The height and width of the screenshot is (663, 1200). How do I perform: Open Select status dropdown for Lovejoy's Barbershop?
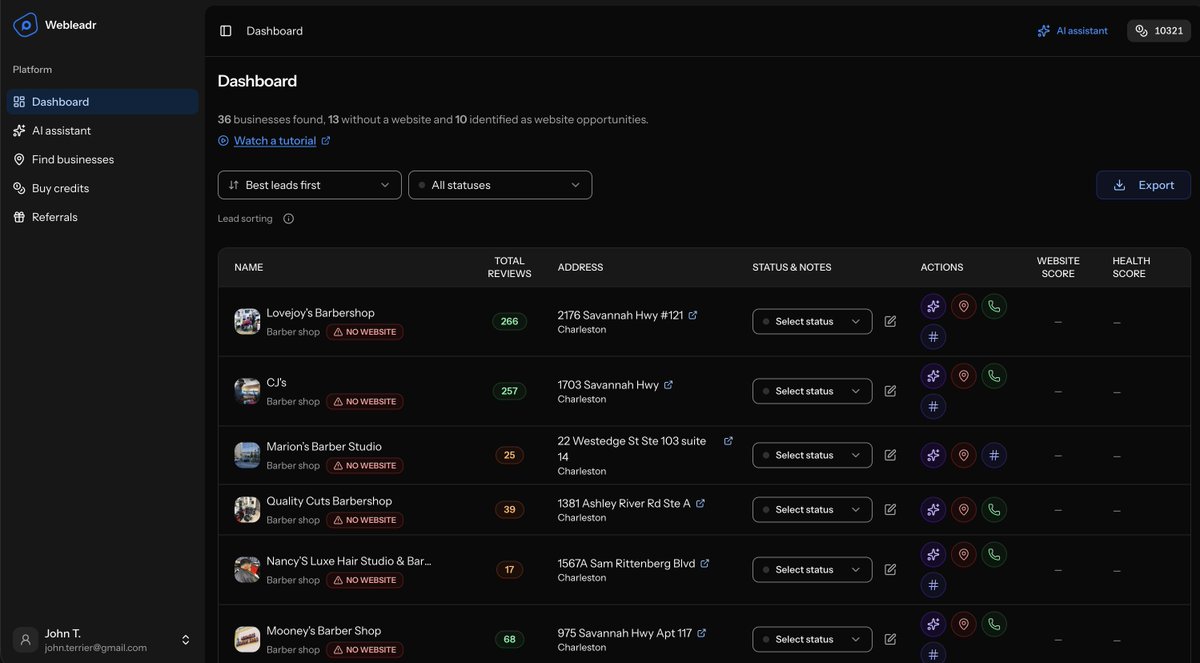click(x=812, y=322)
